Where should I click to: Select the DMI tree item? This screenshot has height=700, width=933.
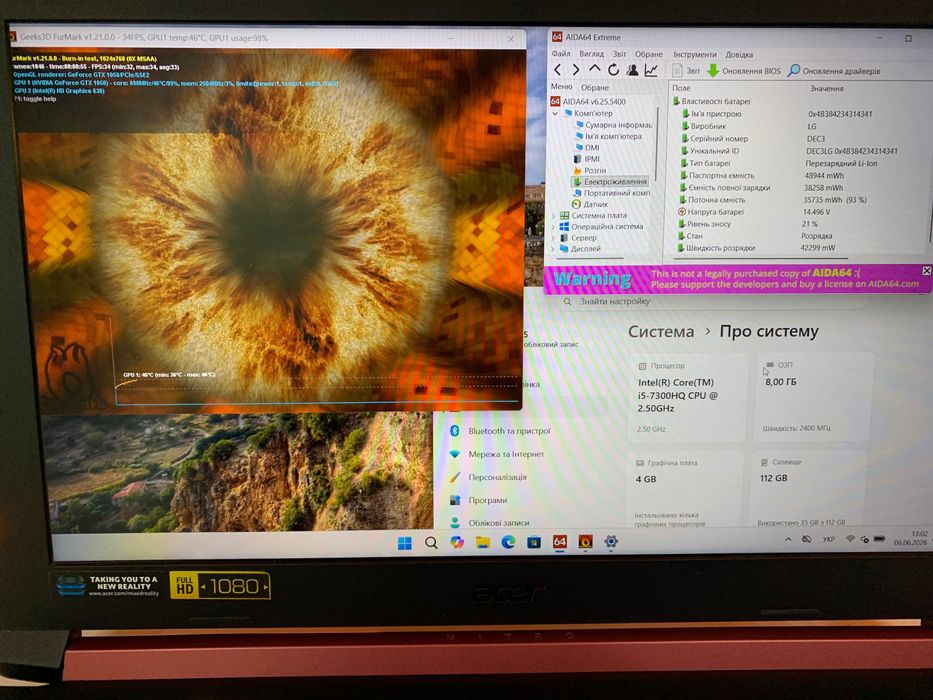click(587, 148)
